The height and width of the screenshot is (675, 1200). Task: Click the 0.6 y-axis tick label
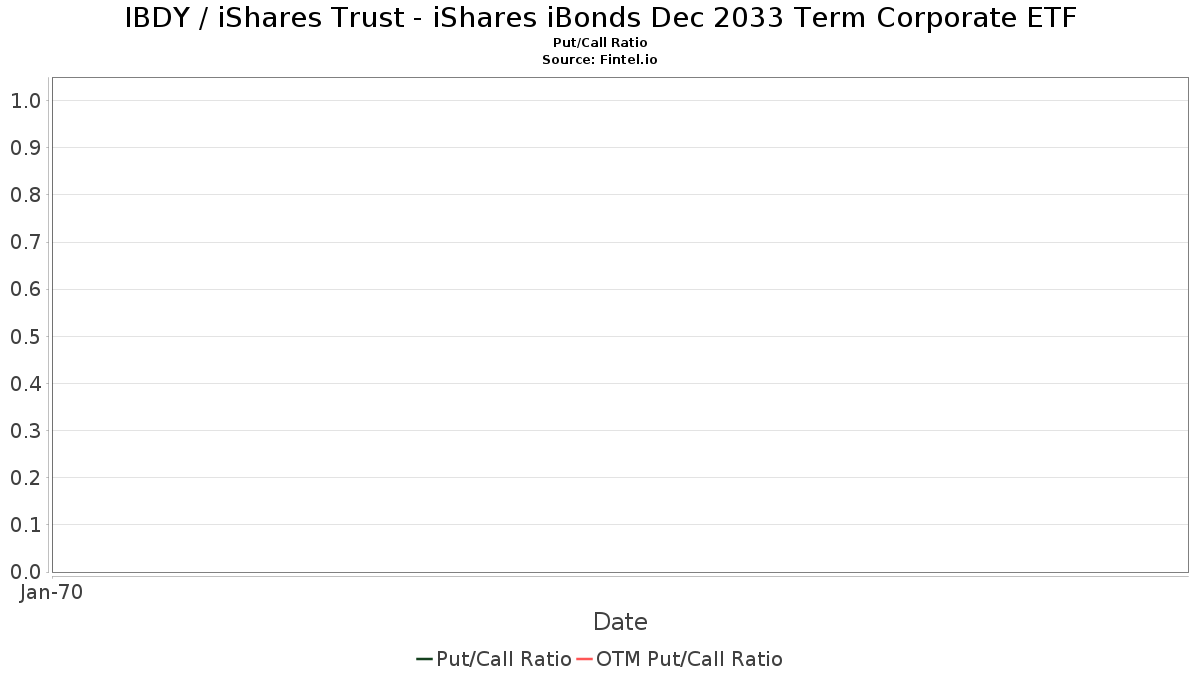coord(25,289)
